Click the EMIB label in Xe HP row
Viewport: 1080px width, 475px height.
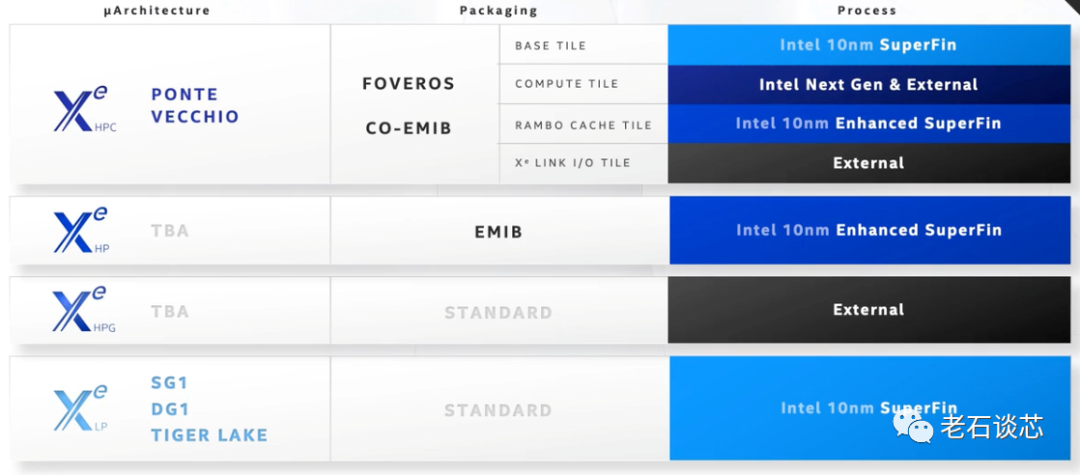pyautogui.click(x=498, y=232)
